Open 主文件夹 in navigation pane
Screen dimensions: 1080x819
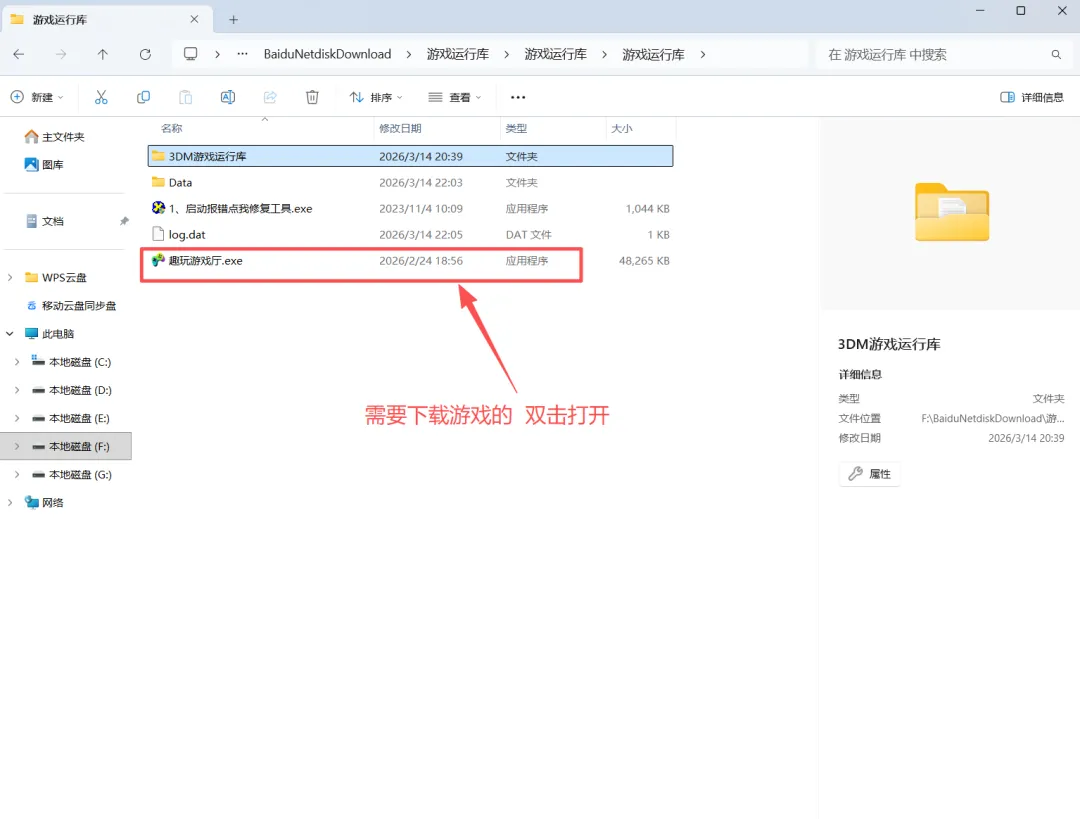click(x=54, y=137)
